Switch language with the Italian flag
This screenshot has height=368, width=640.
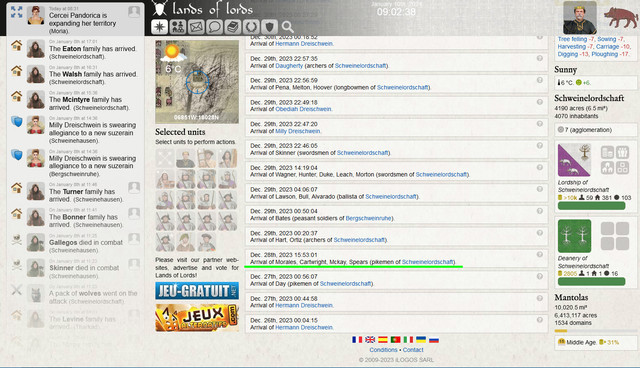pos(408,339)
